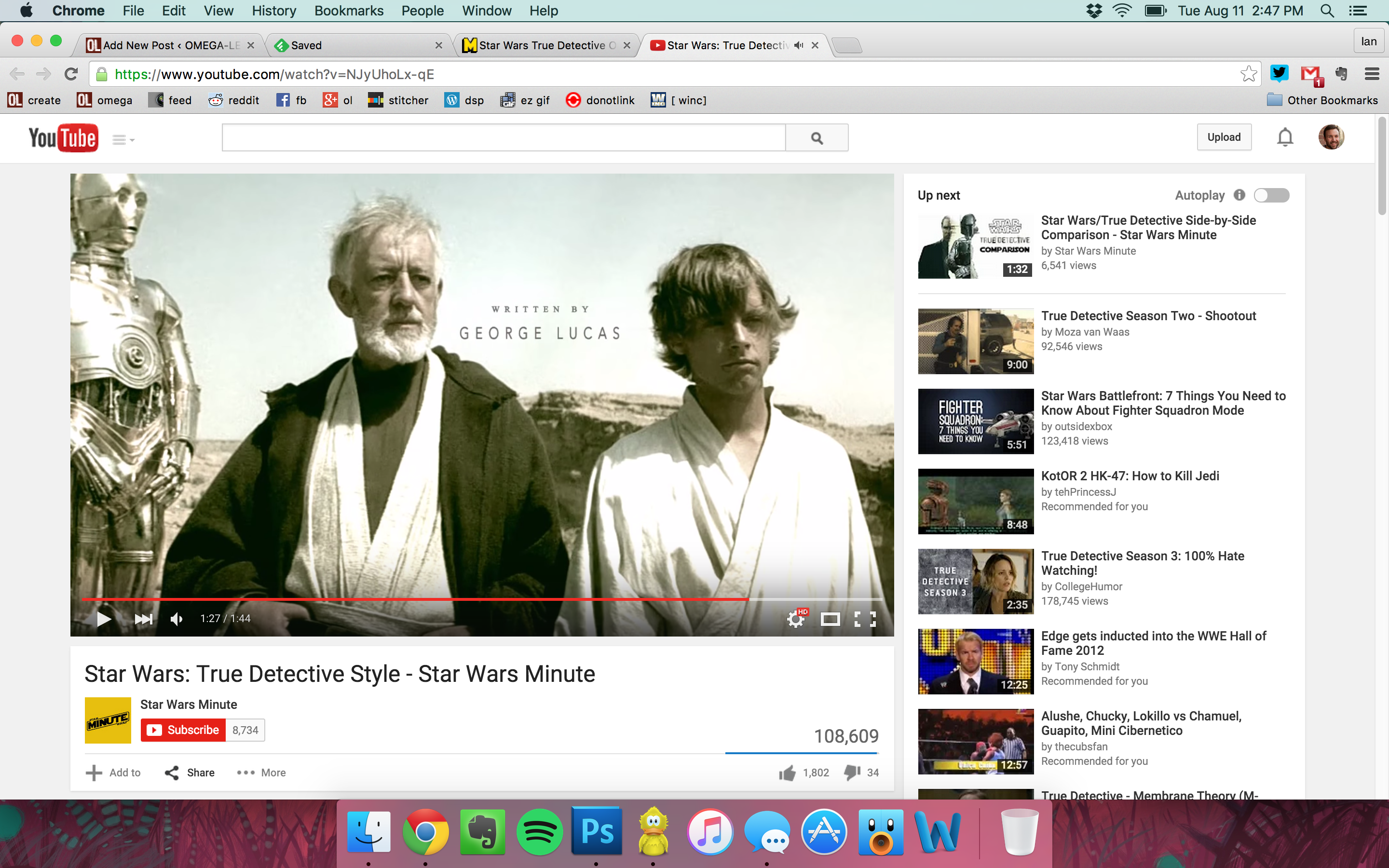Viewport: 1389px width, 868px height.
Task: Click the video progress bar
Action: coord(481,599)
